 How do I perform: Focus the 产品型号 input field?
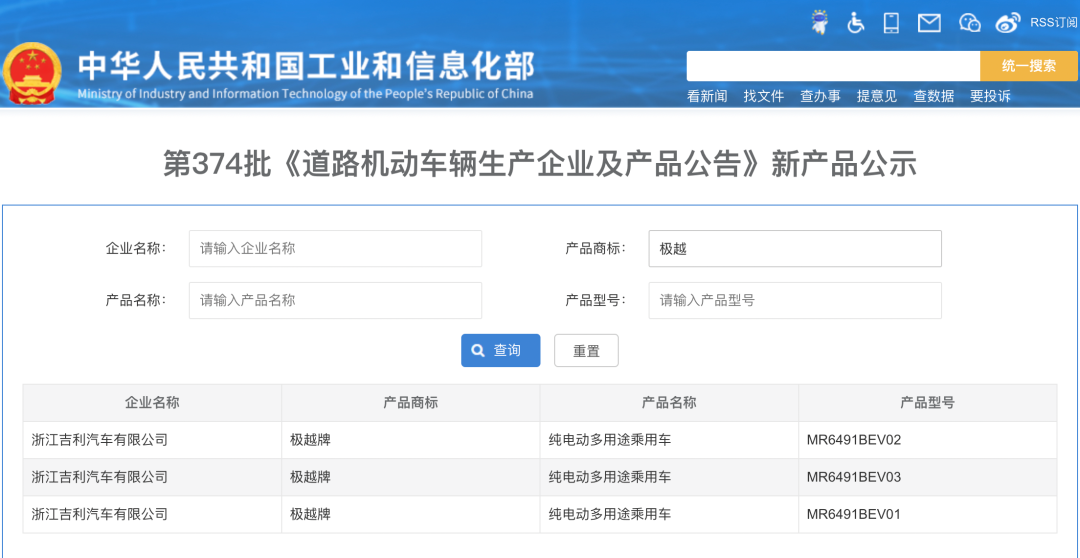pyautogui.click(x=795, y=300)
